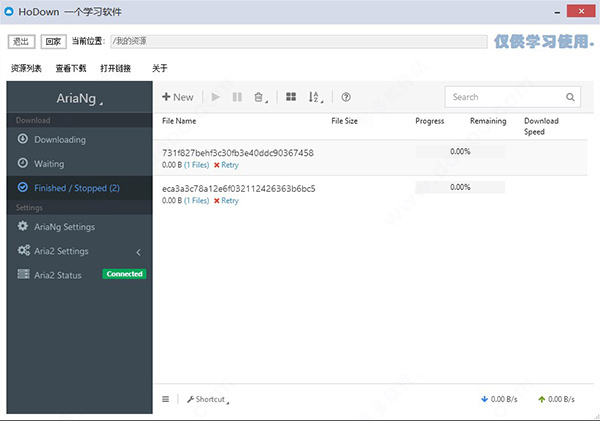Pause selected tasks with pause icon
The width and height of the screenshot is (600, 421).
point(237,97)
